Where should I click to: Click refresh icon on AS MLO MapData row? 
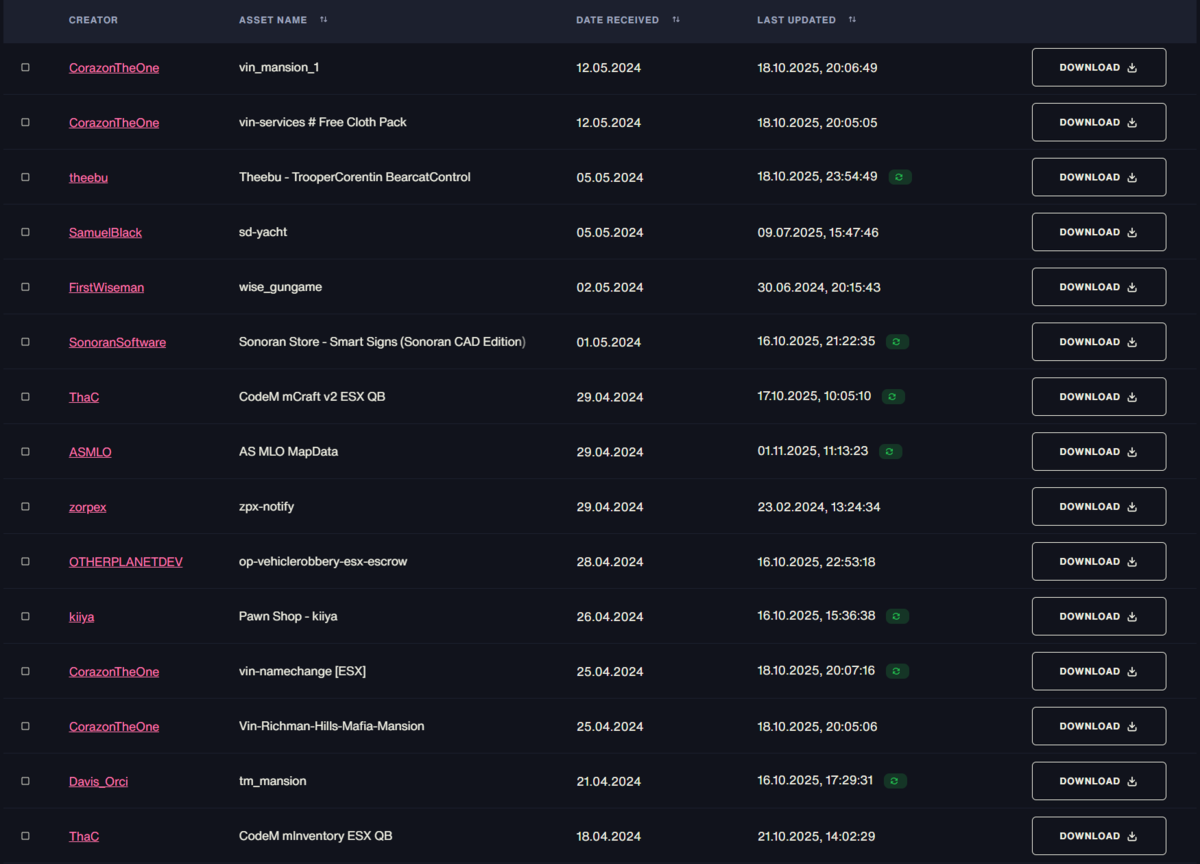(x=890, y=452)
